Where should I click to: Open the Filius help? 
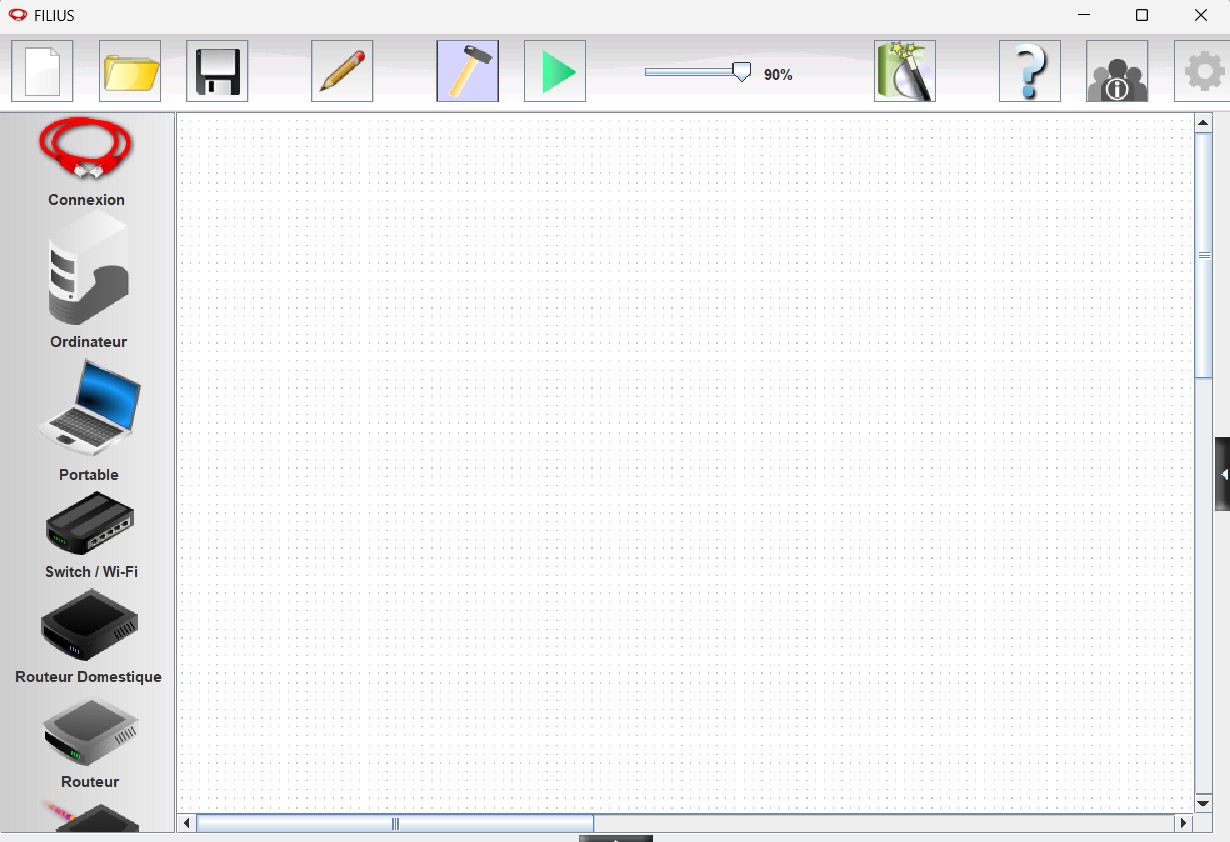click(x=1029, y=71)
